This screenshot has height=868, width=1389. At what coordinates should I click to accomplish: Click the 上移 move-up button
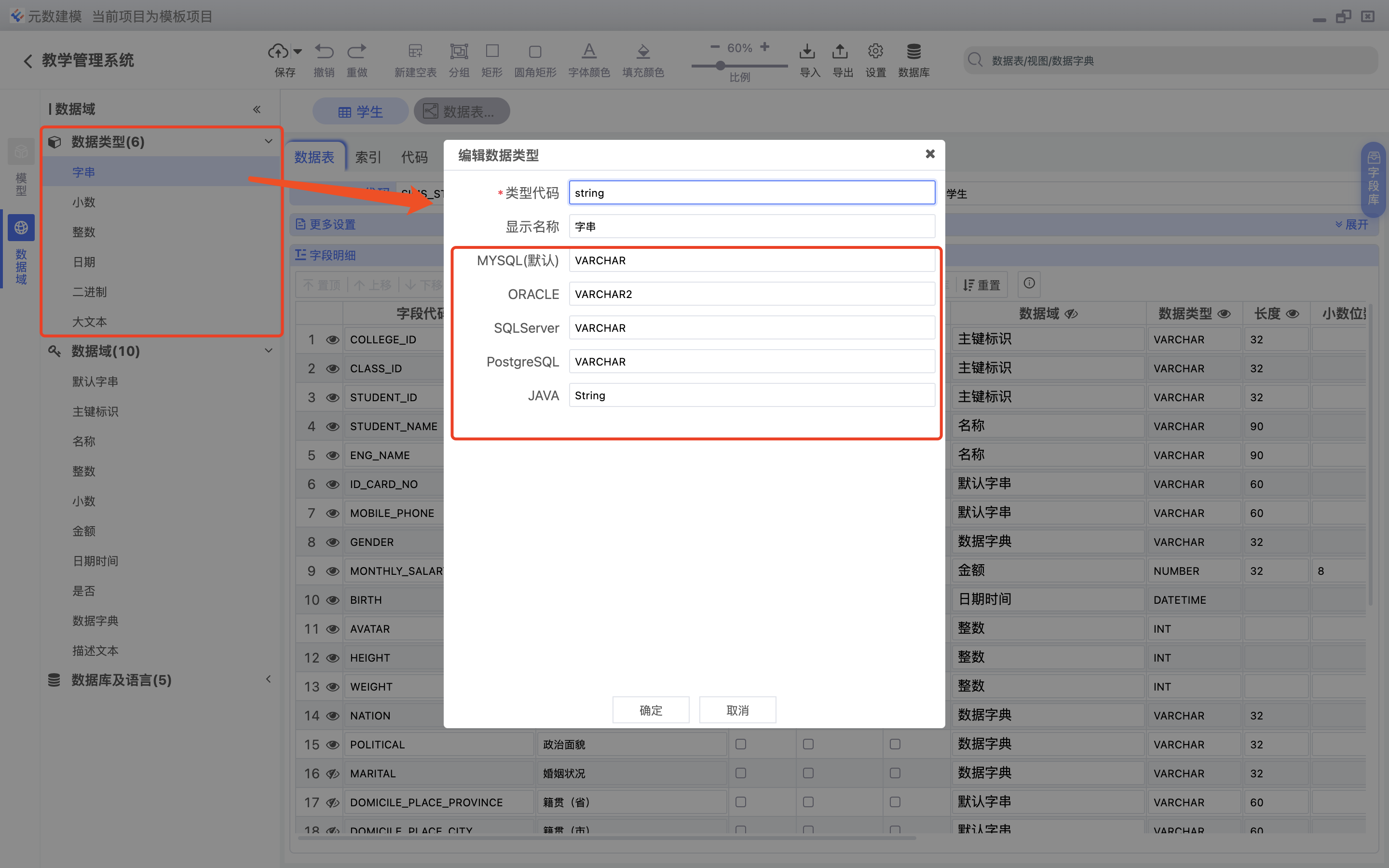(x=372, y=285)
